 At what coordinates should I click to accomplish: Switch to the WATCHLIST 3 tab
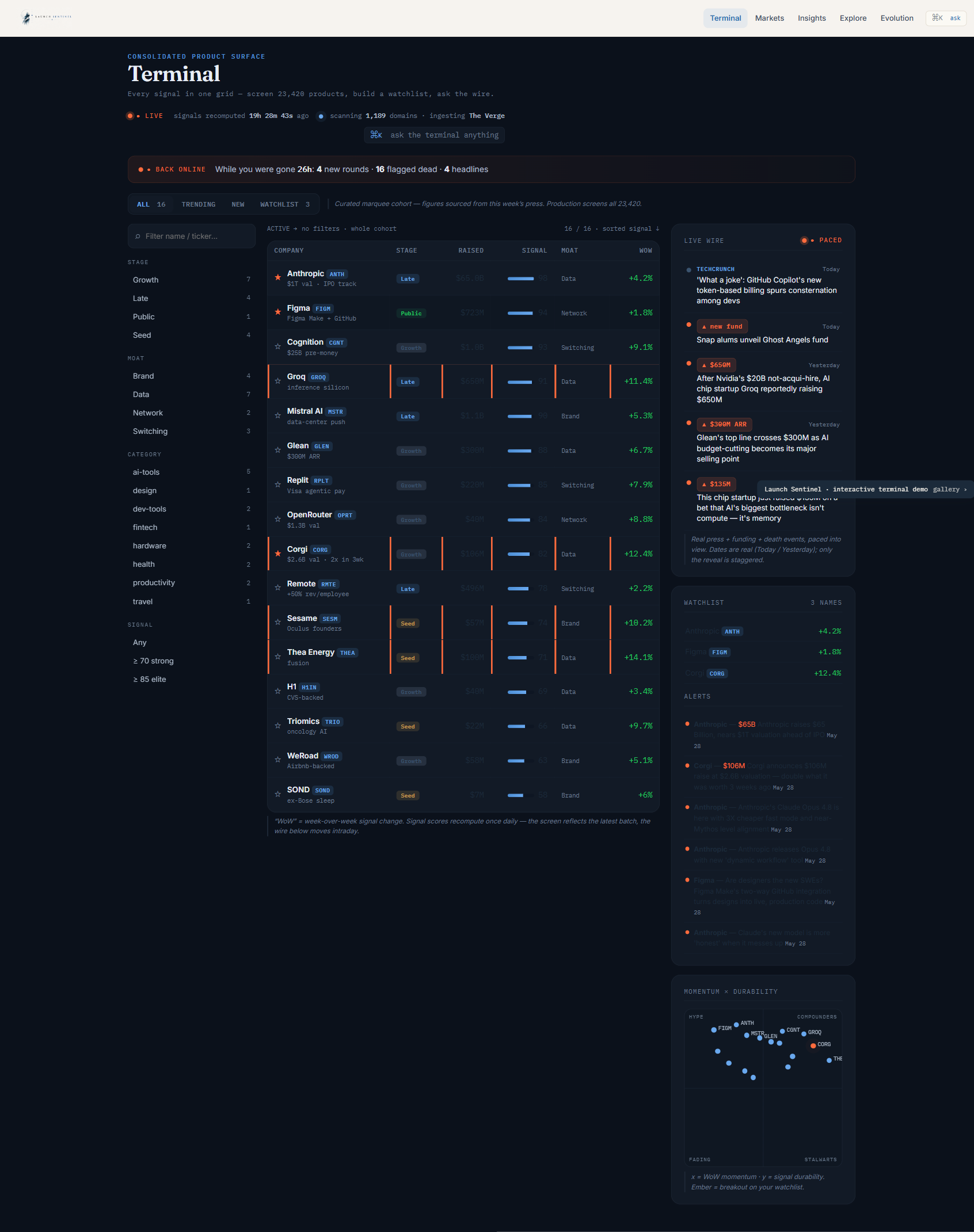tap(285, 204)
